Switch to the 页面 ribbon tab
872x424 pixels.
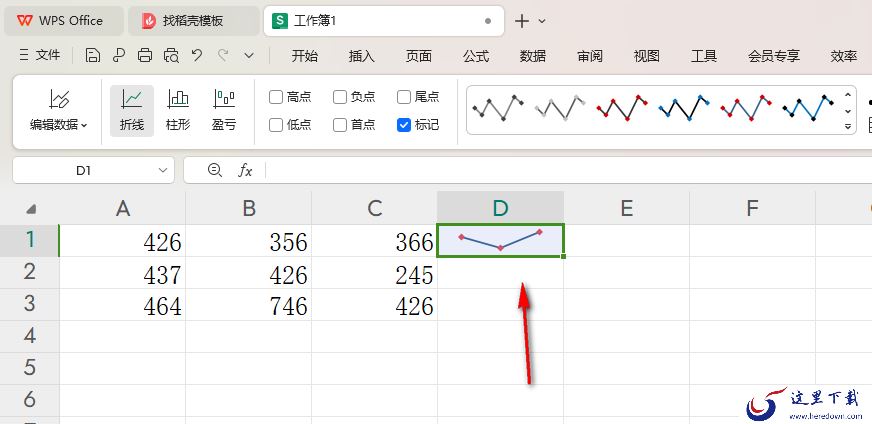tap(419, 56)
